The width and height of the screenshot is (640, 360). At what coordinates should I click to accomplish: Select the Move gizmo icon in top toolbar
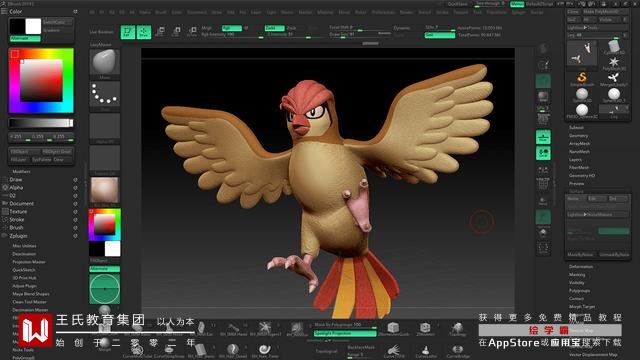point(160,31)
